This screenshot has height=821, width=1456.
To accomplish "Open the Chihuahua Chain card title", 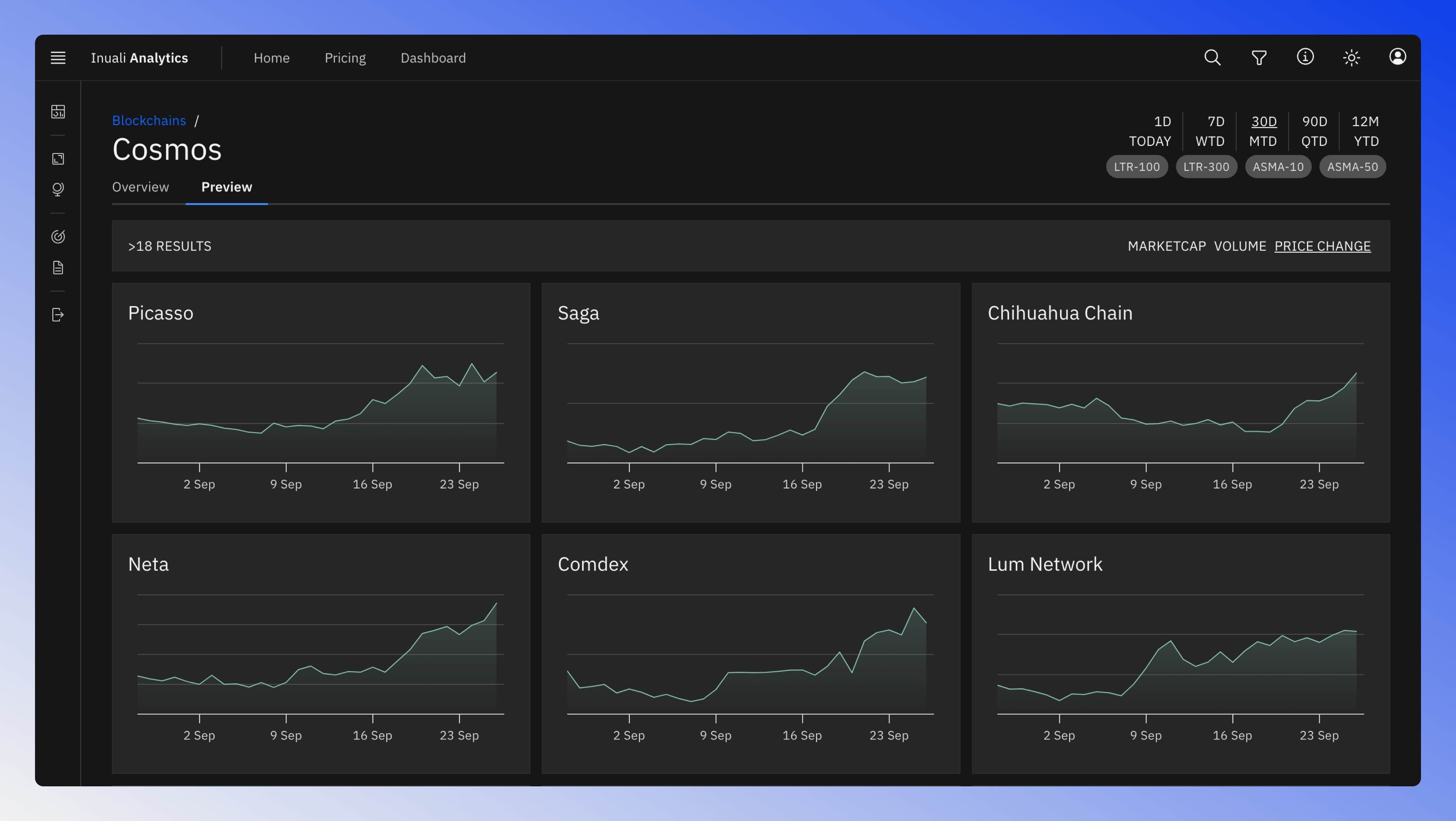I will point(1060,313).
